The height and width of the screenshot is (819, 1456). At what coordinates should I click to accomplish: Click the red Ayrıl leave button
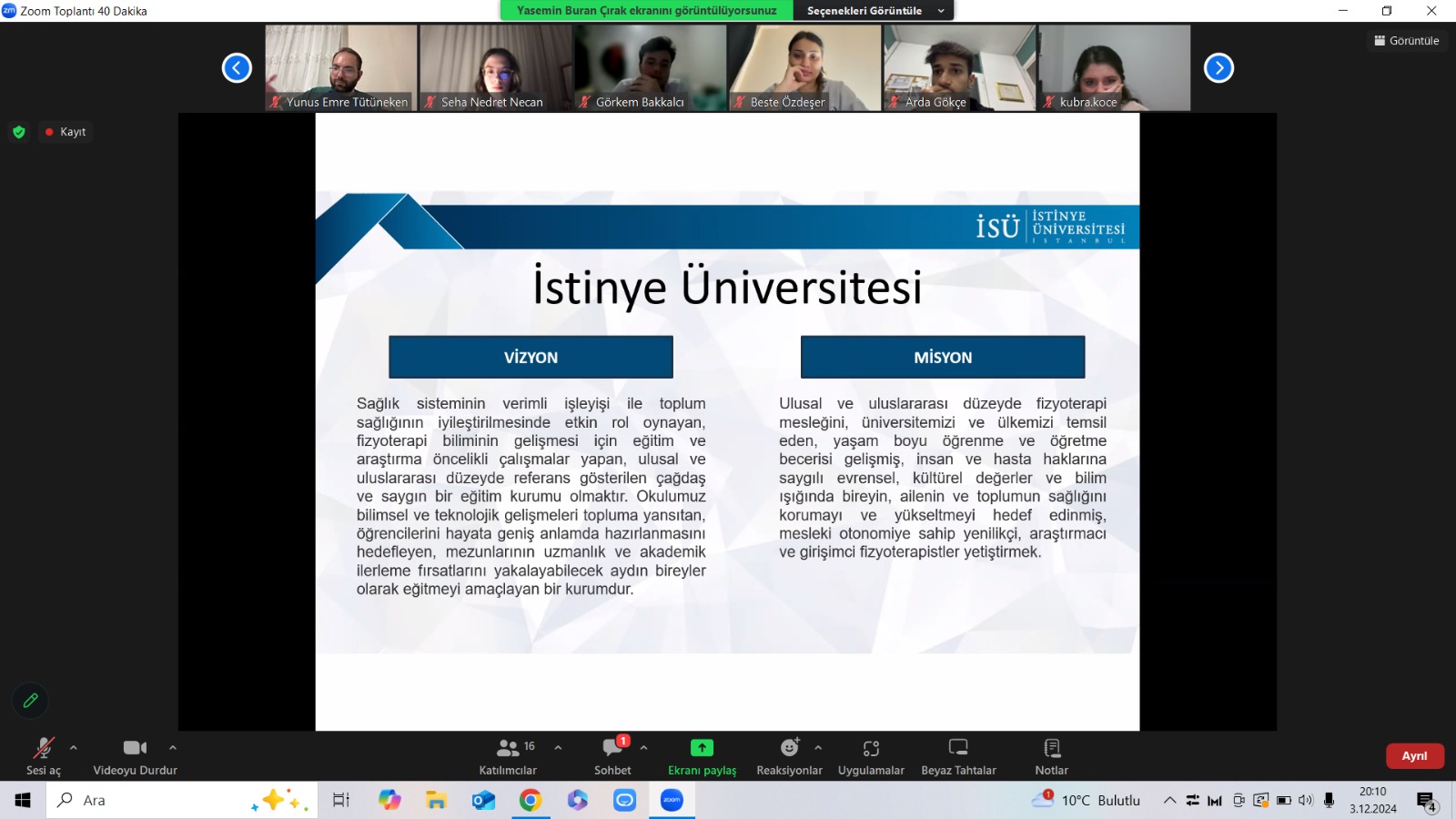(1414, 756)
